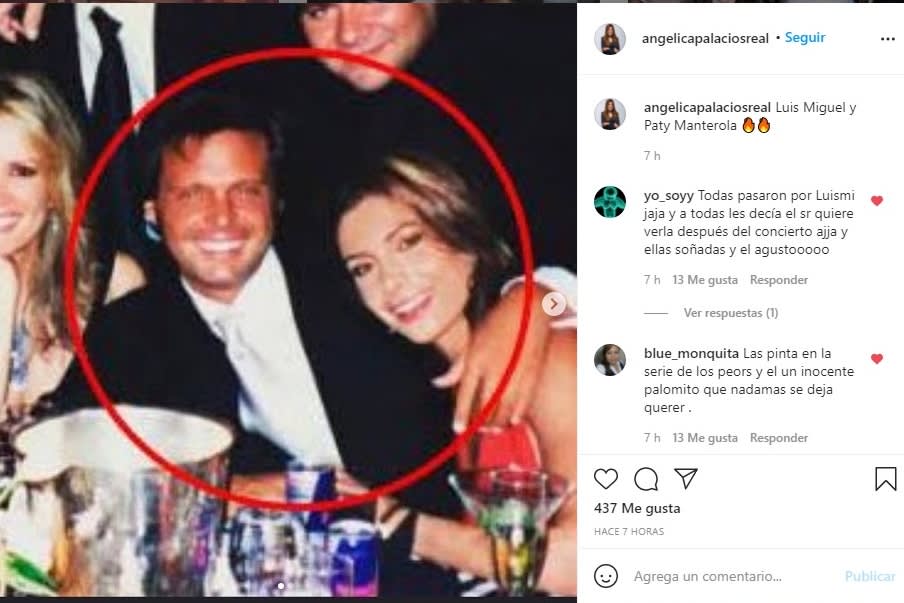Image resolution: width=904 pixels, height=603 pixels.
Task: Open yo_soyy's profile avatar
Action: [x=610, y=202]
